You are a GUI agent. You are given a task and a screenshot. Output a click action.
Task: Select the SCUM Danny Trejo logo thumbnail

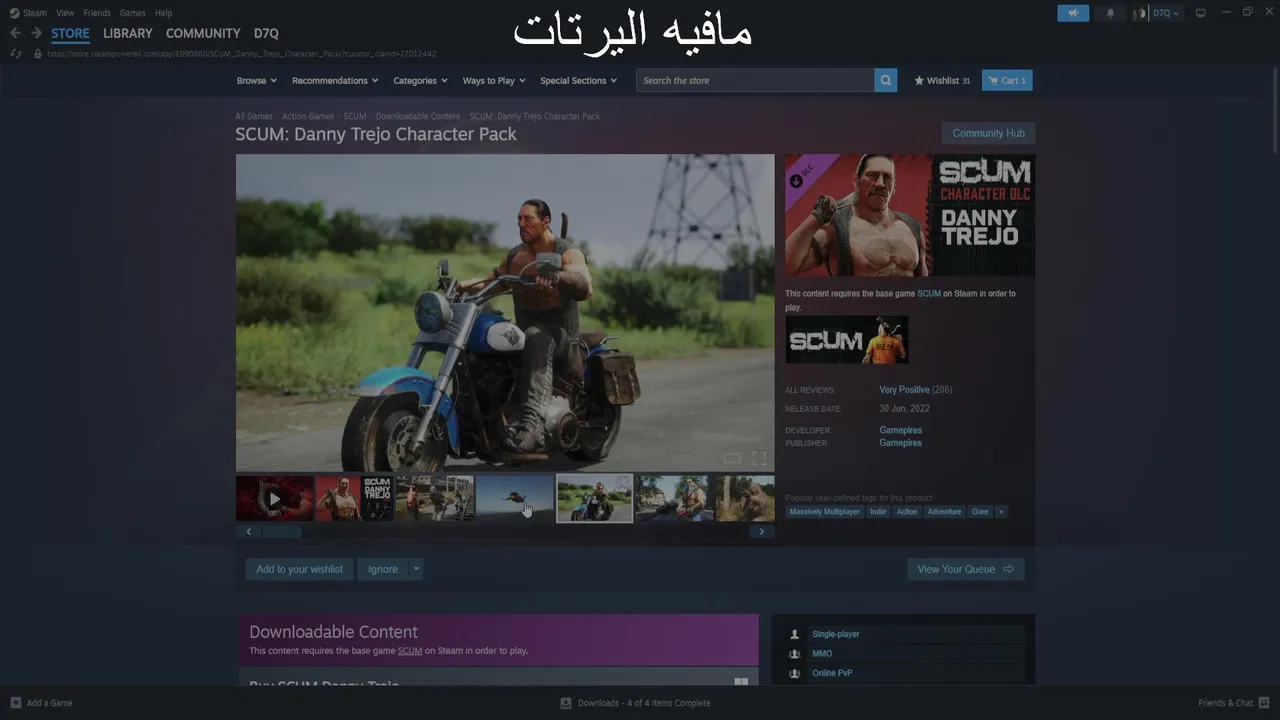coord(354,498)
